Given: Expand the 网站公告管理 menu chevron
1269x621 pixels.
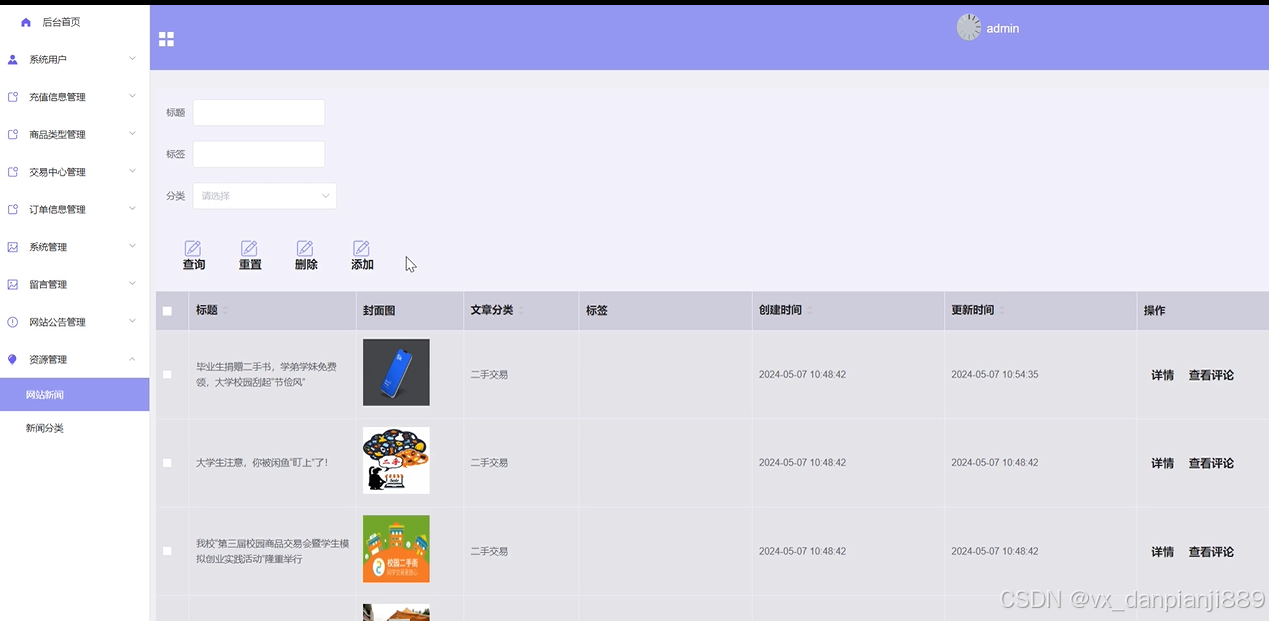Looking at the screenshot, I should coord(132,321).
